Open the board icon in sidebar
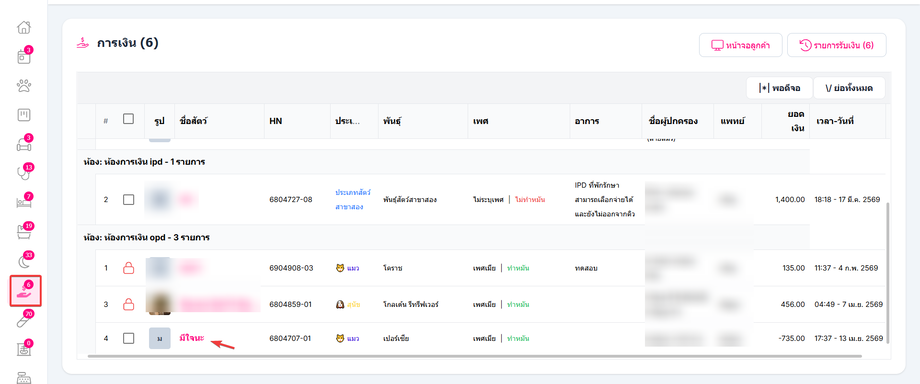This screenshot has height=384, width=920. (23, 114)
